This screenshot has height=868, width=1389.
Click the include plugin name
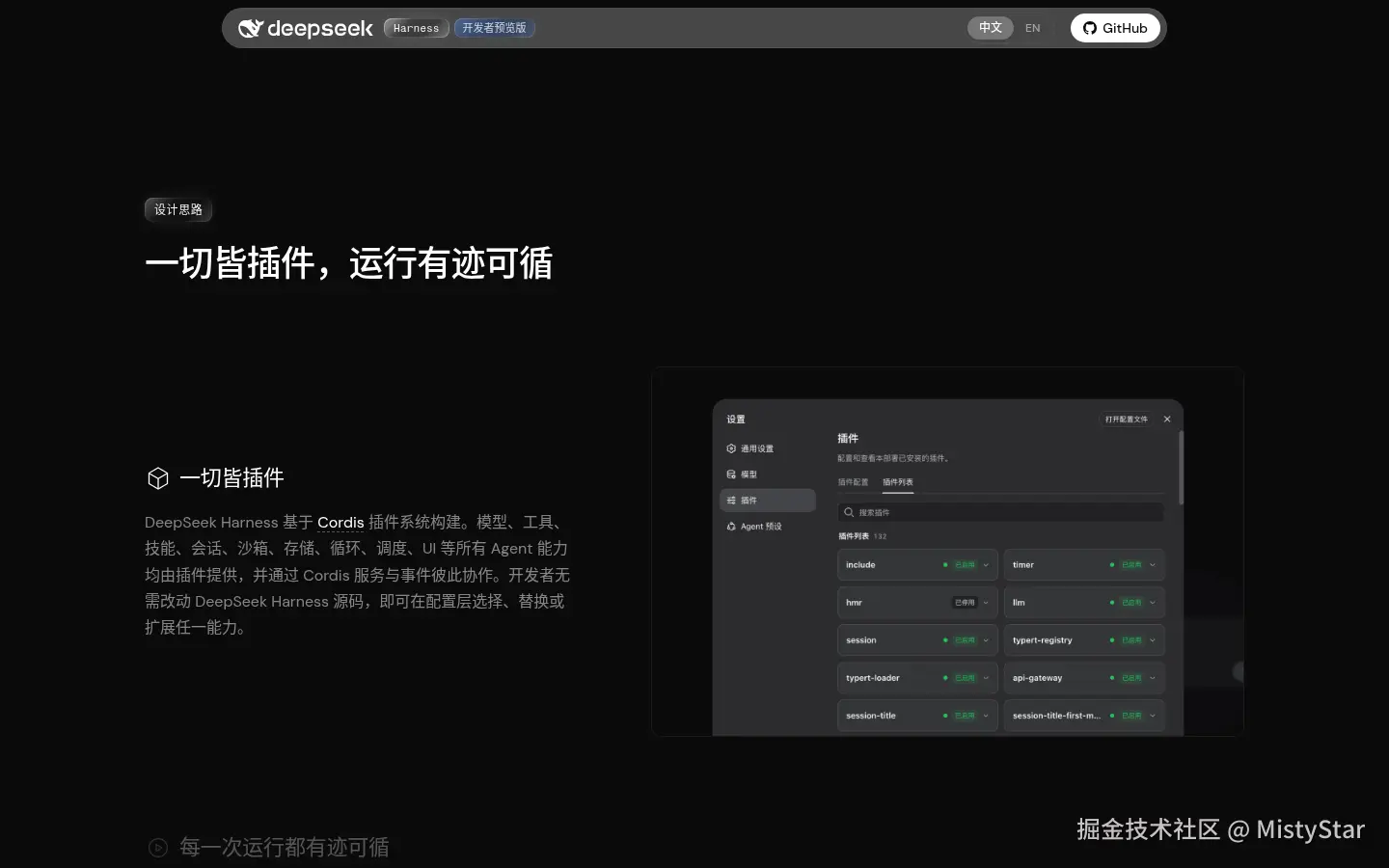(860, 565)
